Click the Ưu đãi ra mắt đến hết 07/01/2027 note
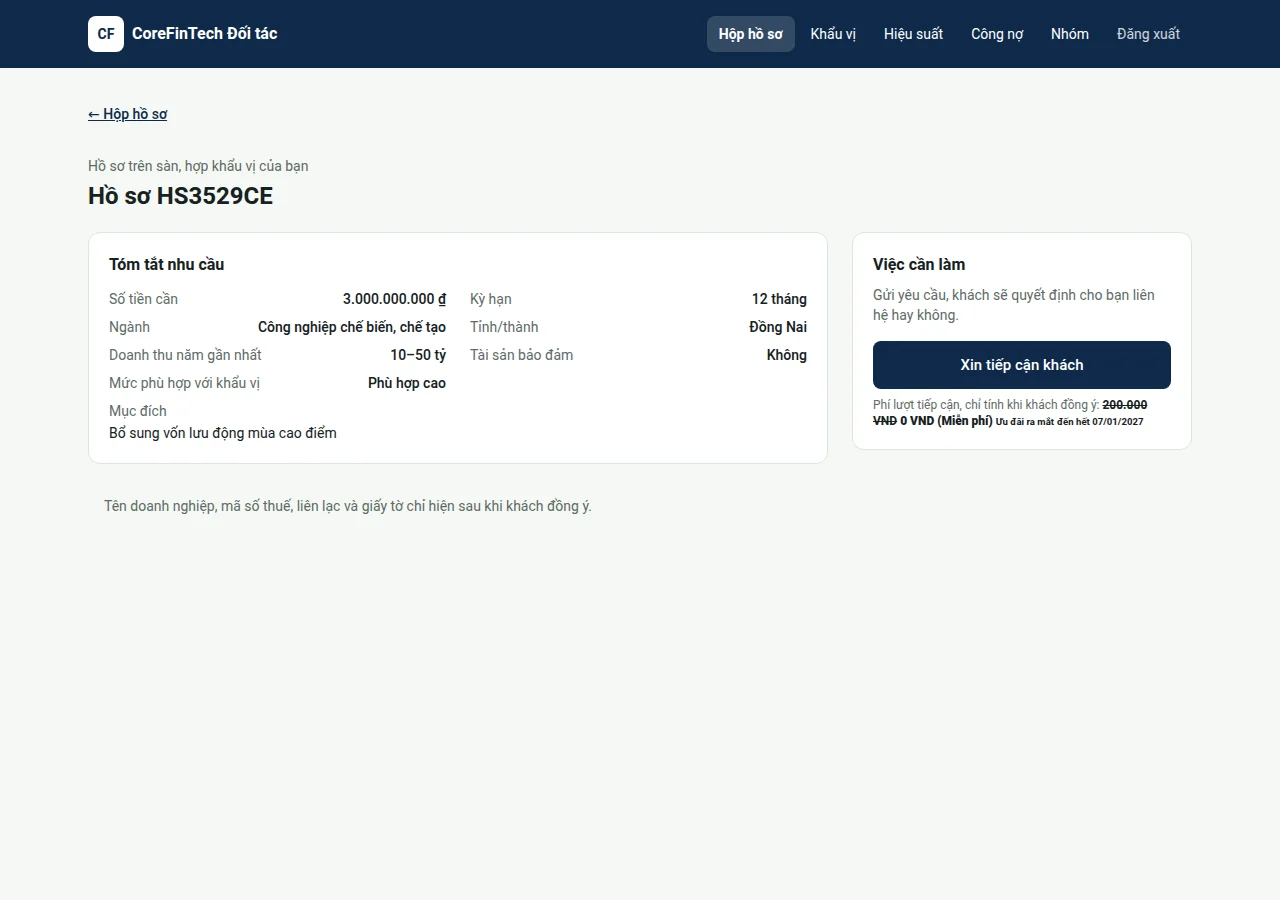1280x900 pixels. [x=1070, y=422]
